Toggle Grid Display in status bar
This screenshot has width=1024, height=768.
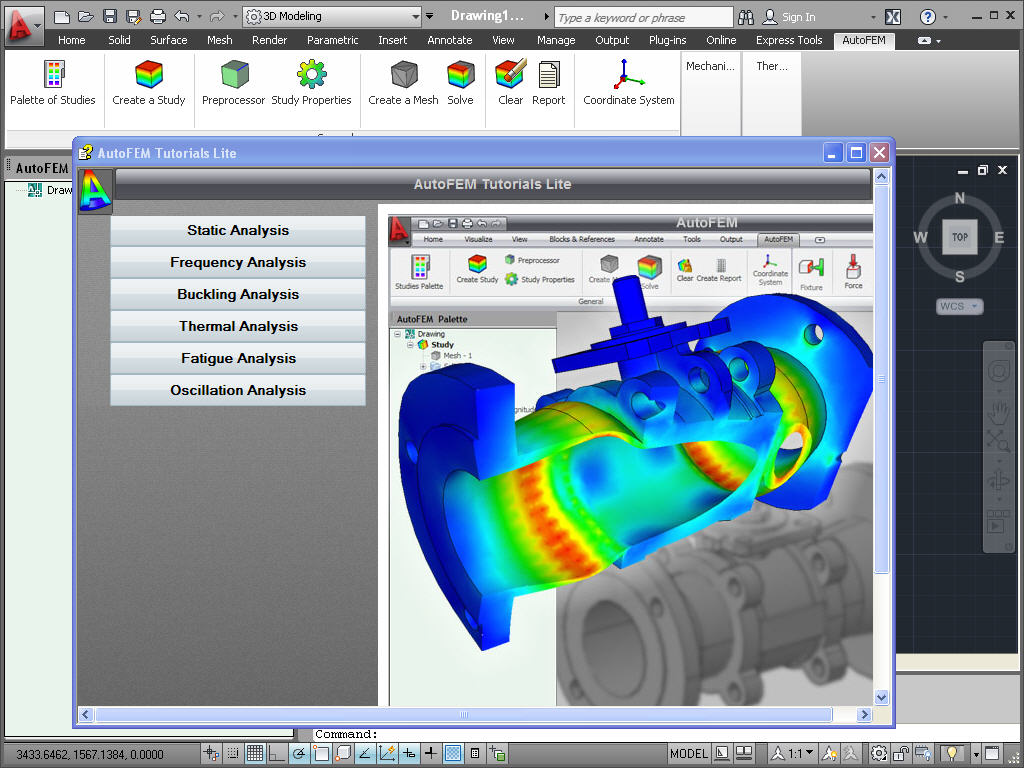[x=255, y=754]
